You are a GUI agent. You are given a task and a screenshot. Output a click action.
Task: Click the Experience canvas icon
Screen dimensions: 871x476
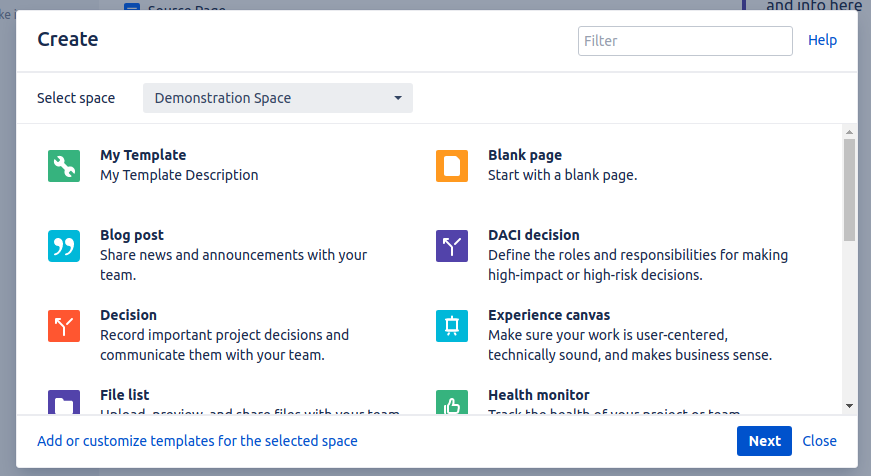pos(452,326)
